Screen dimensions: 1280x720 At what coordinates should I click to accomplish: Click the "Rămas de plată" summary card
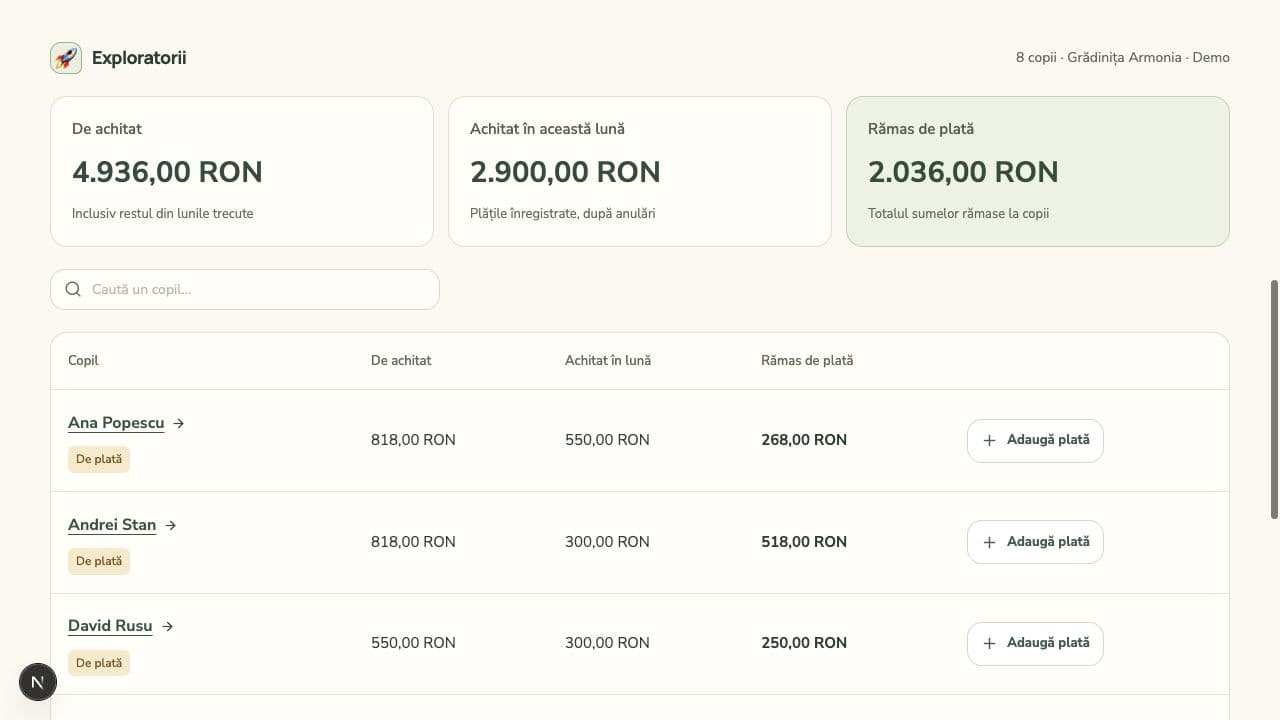tap(1038, 171)
